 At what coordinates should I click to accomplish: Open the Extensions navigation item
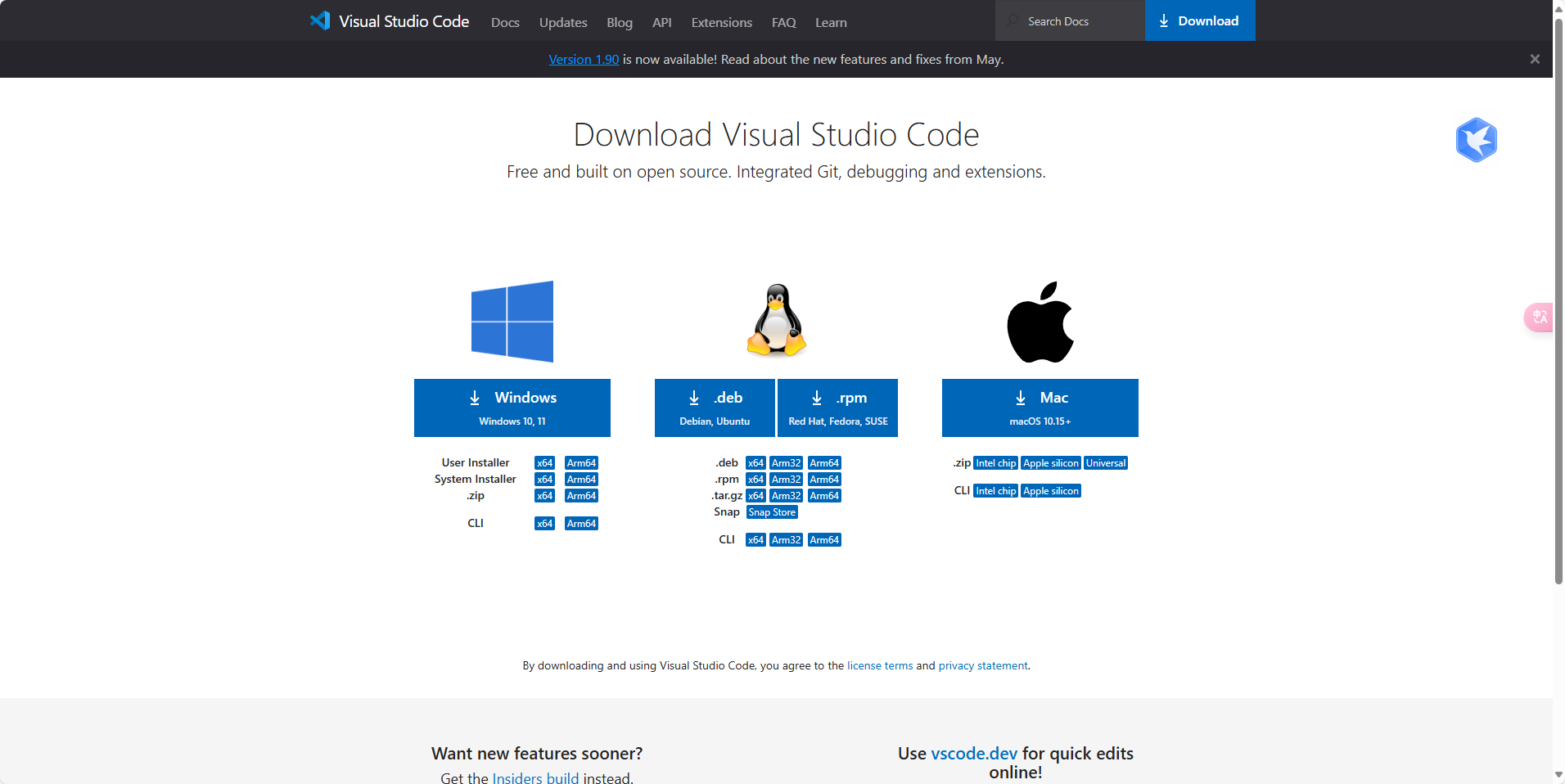(721, 22)
